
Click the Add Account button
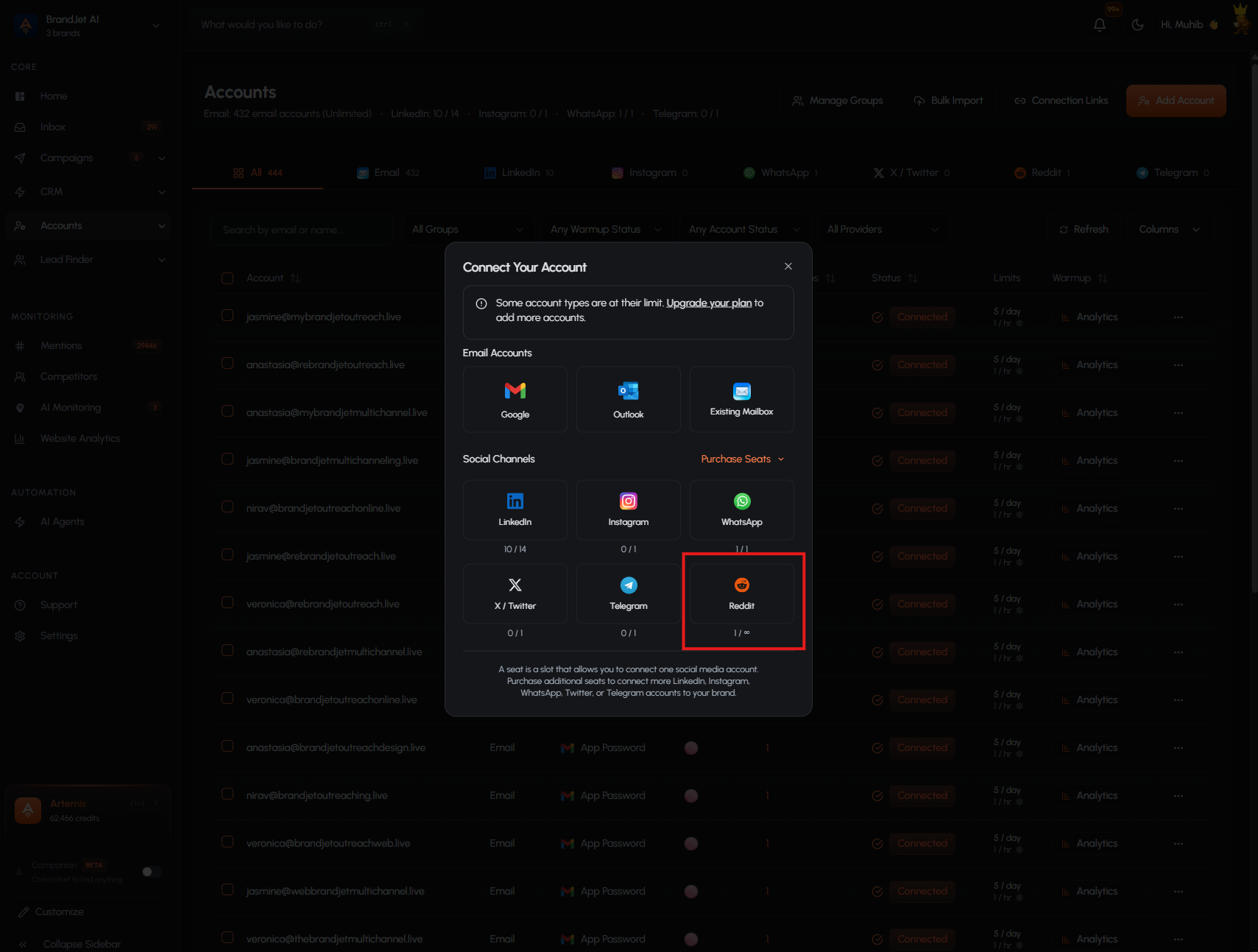1176,101
